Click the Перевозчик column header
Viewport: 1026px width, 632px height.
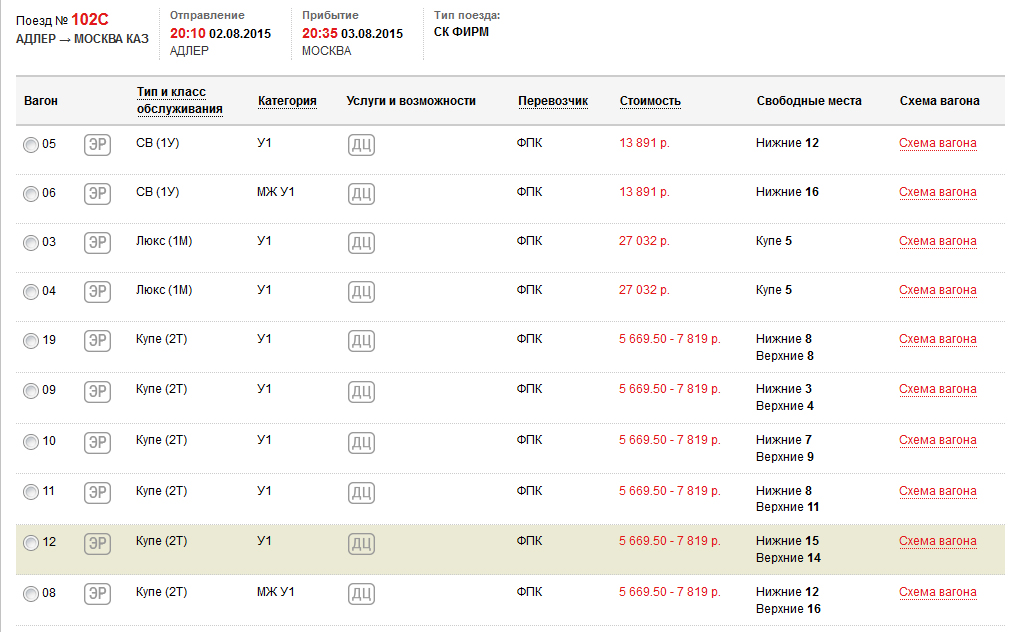[x=553, y=101]
